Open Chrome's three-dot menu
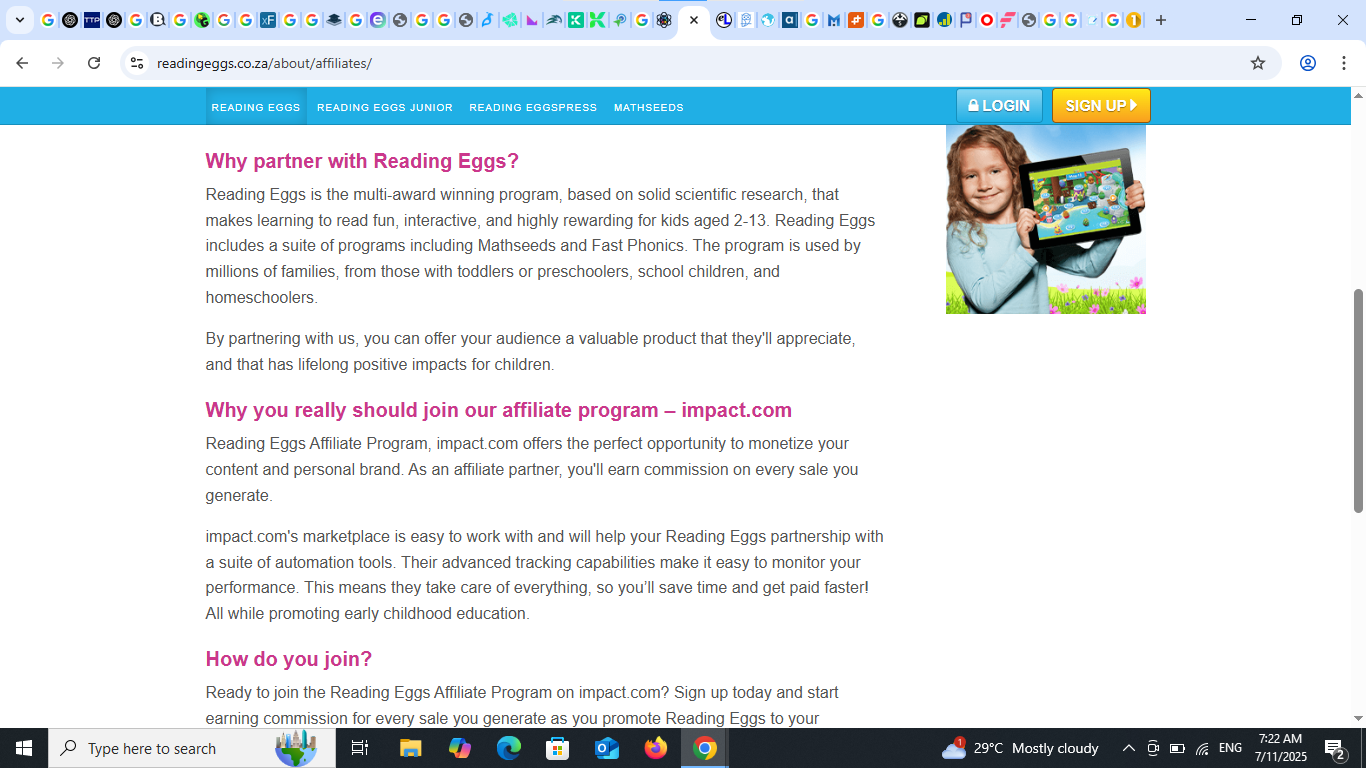The width and height of the screenshot is (1366, 768). coord(1344,63)
